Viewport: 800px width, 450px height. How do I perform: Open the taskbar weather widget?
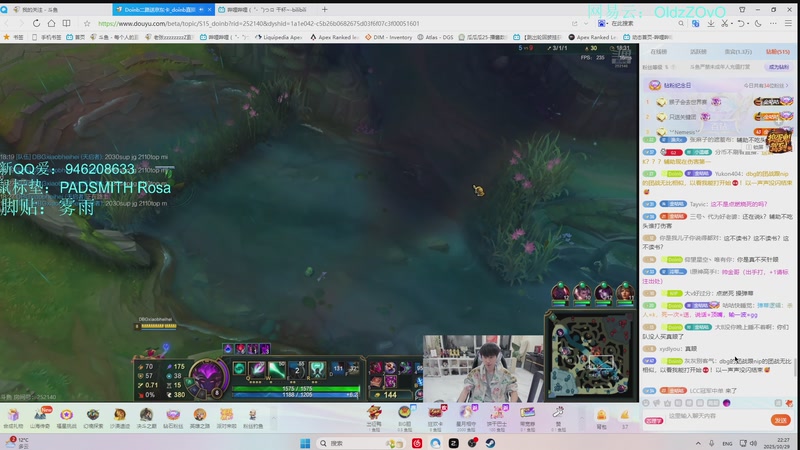(16, 442)
